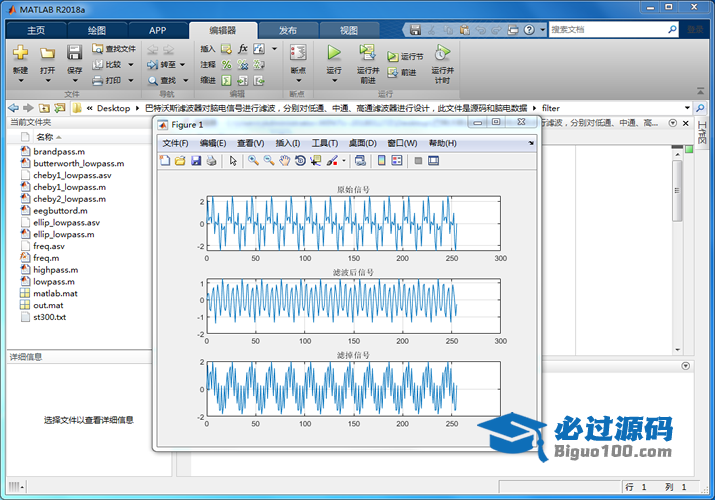Click Desktop in the address path
The height and width of the screenshot is (500, 715).
(114, 108)
